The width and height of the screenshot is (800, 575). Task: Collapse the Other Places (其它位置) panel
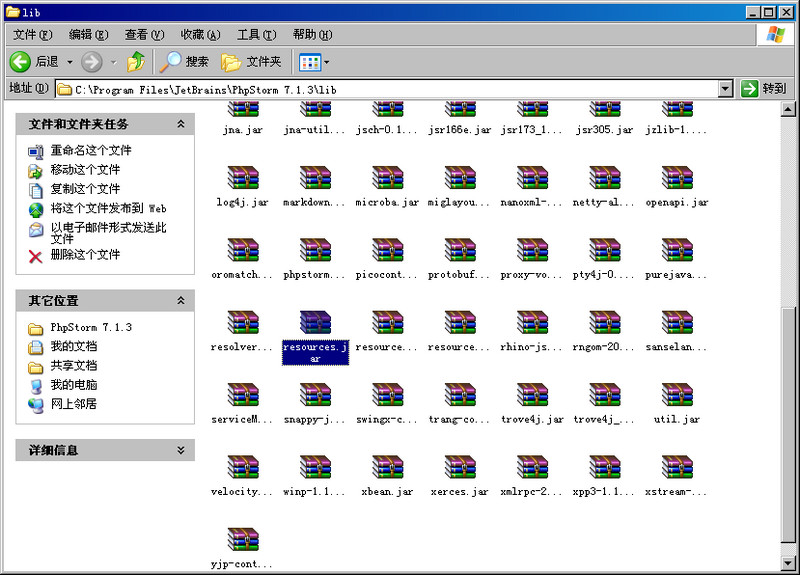click(x=181, y=300)
